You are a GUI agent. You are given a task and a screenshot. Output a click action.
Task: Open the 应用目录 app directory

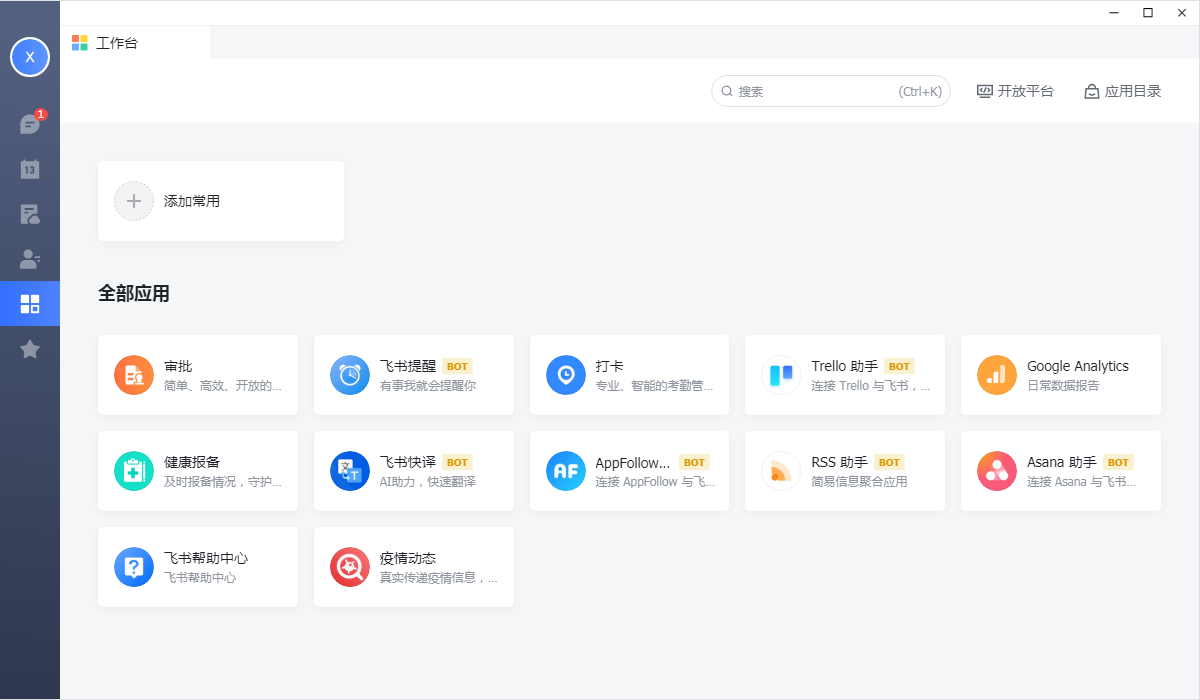click(1123, 91)
